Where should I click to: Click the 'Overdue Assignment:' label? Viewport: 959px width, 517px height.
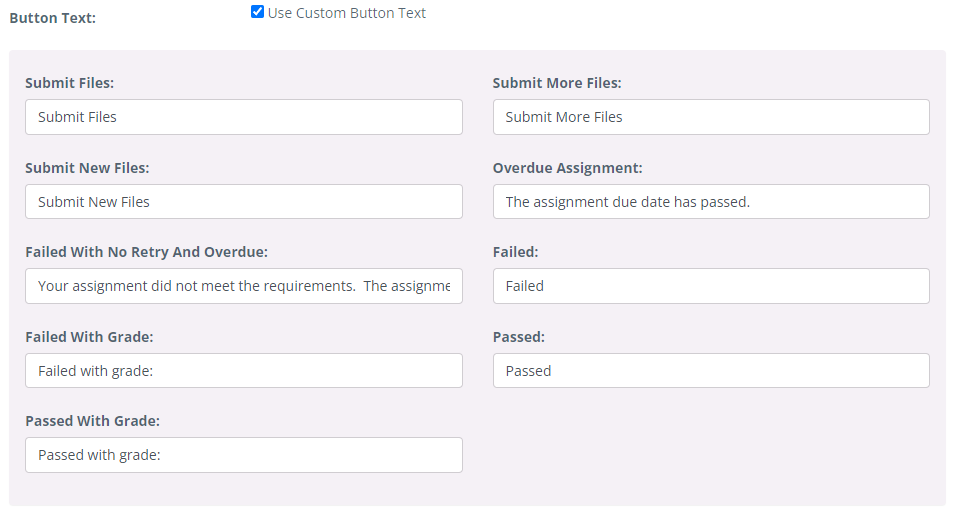pos(568,168)
